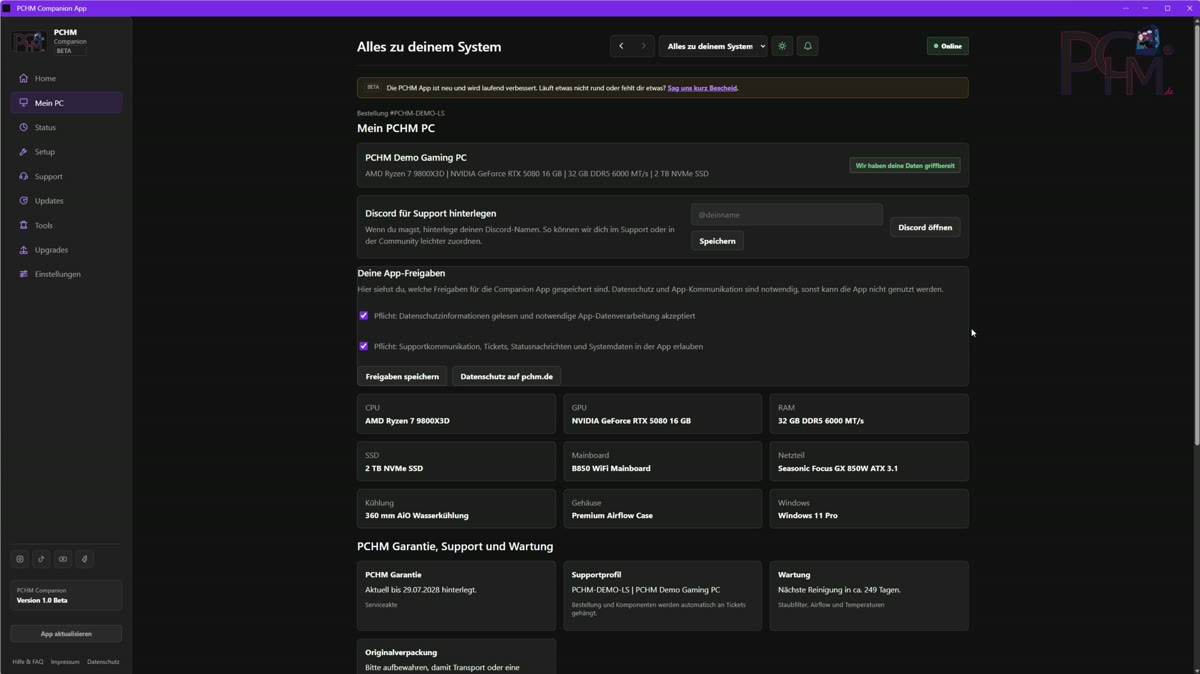Click 'App aktualisieren' in the sidebar

[x=66, y=634]
